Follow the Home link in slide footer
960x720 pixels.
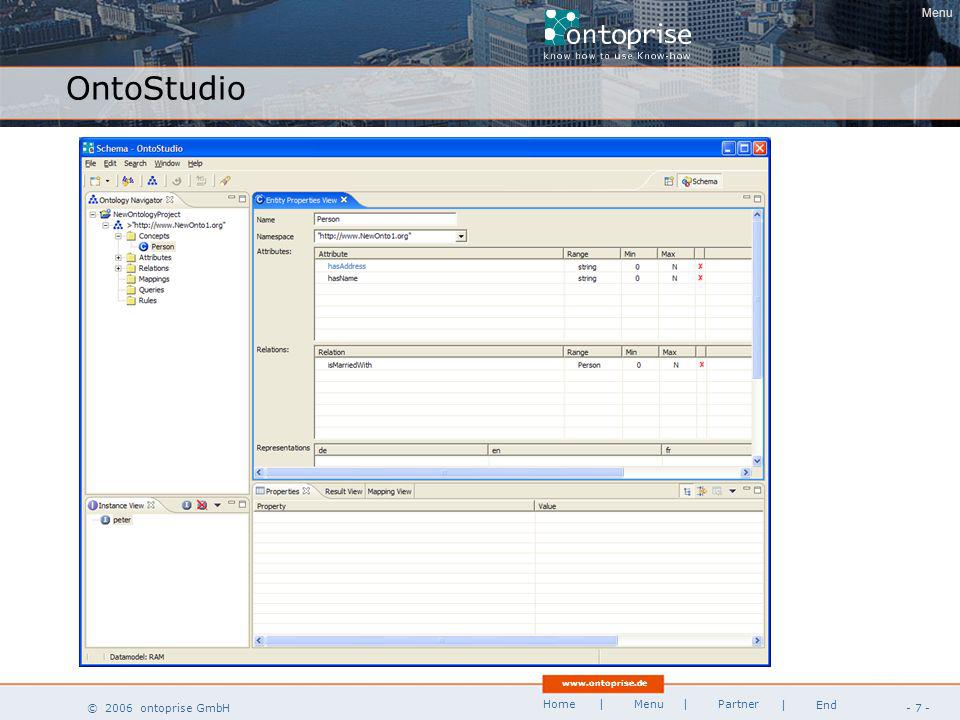tap(559, 704)
